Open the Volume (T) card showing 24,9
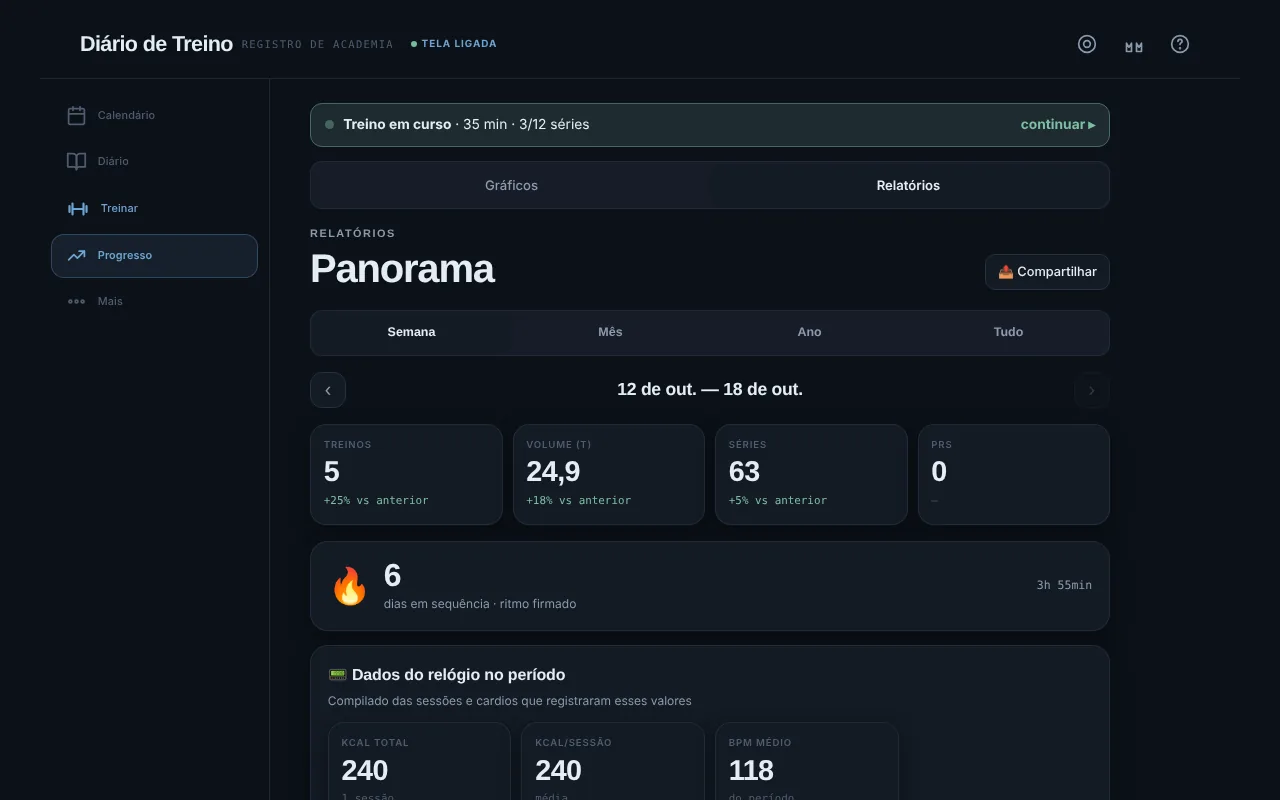 (x=609, y=475)
